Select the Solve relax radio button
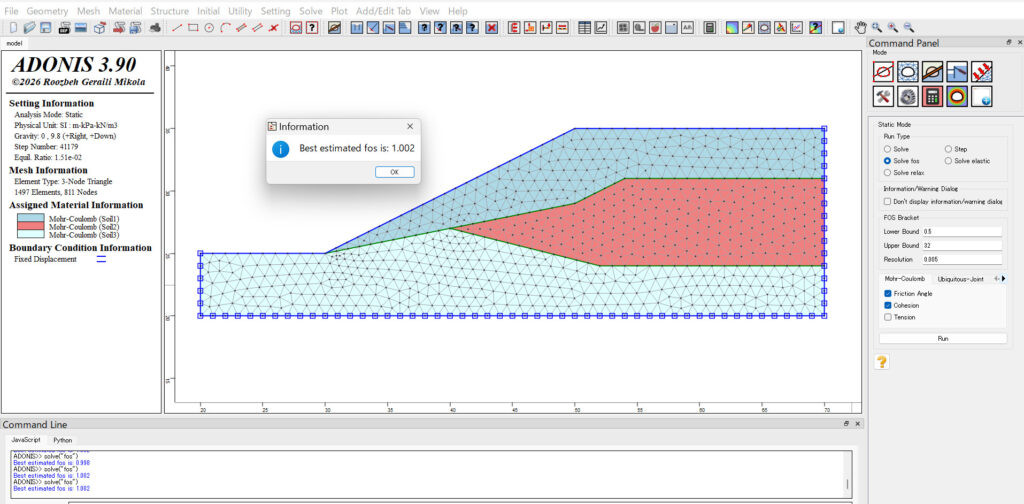This screenshot has height=504, width=1024. pyautogui.click(x=887, y=172)
